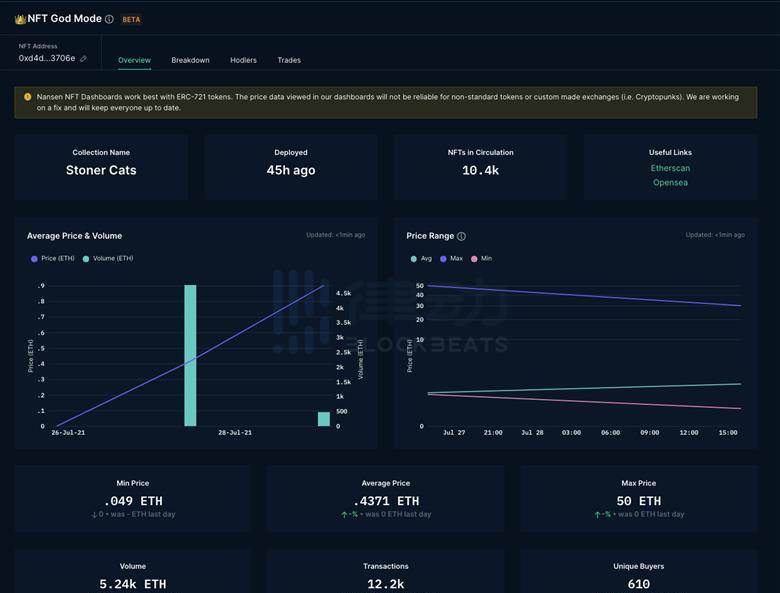780x593 pixels.
Task: Edit the NFT address with the pencil icon
Action: 84,59
